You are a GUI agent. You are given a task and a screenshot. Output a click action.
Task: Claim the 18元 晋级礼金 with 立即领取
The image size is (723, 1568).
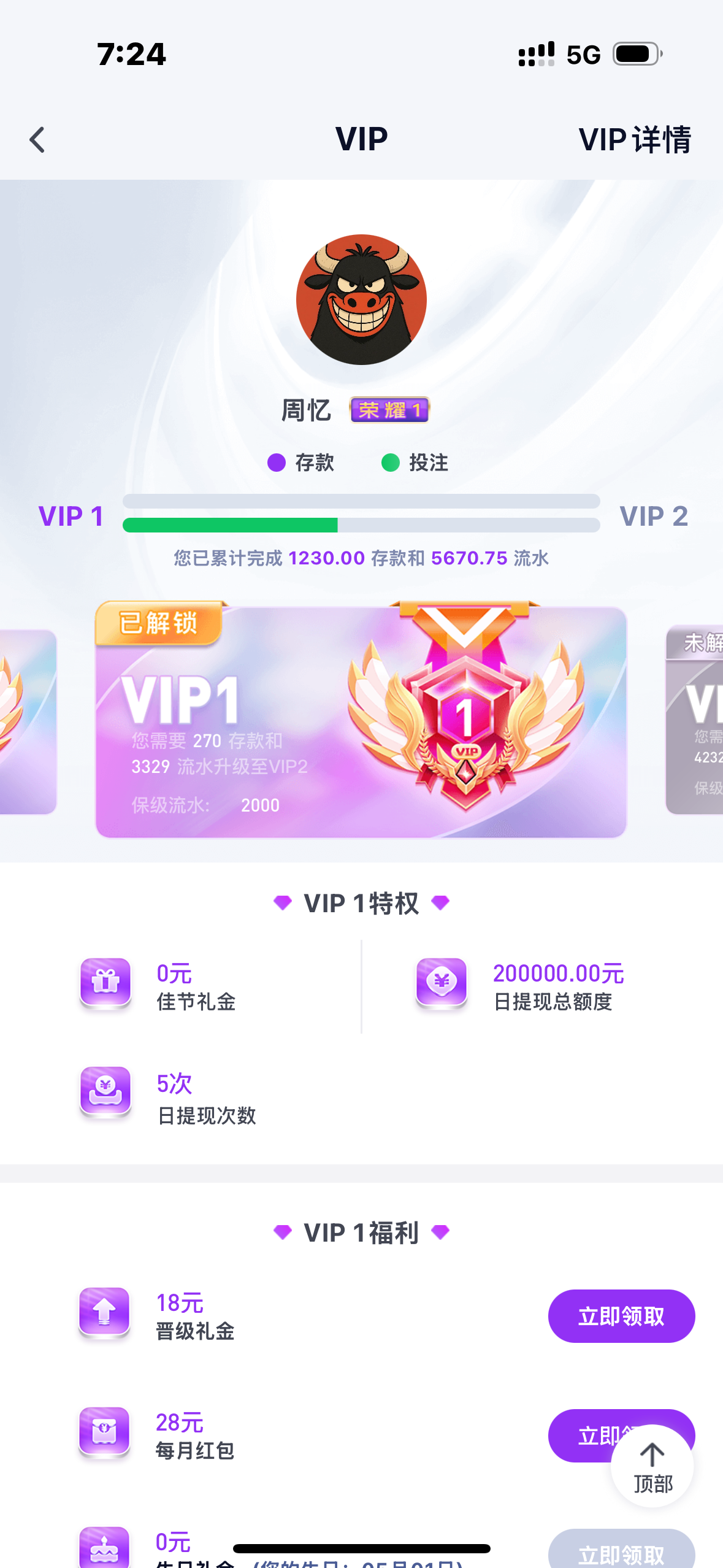point(621,1316)
